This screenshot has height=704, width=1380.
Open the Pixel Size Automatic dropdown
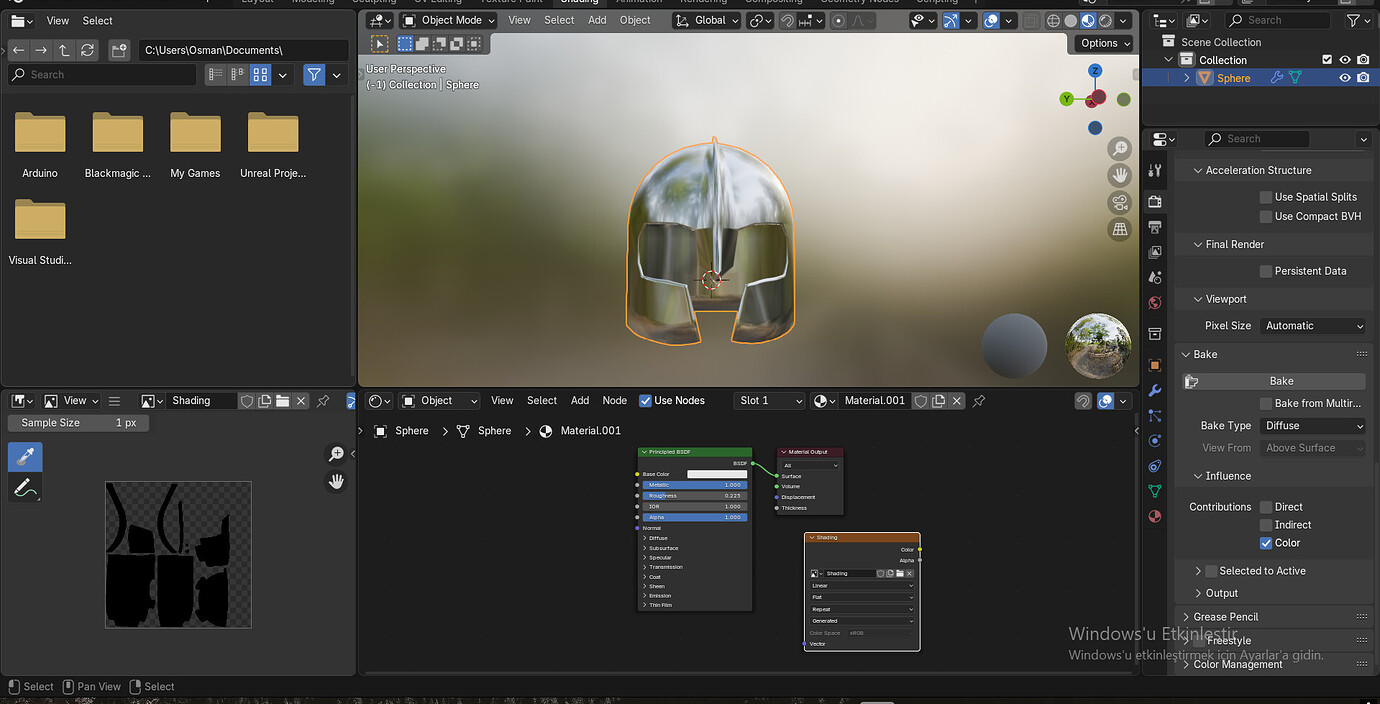click(x=1312, y=326)
